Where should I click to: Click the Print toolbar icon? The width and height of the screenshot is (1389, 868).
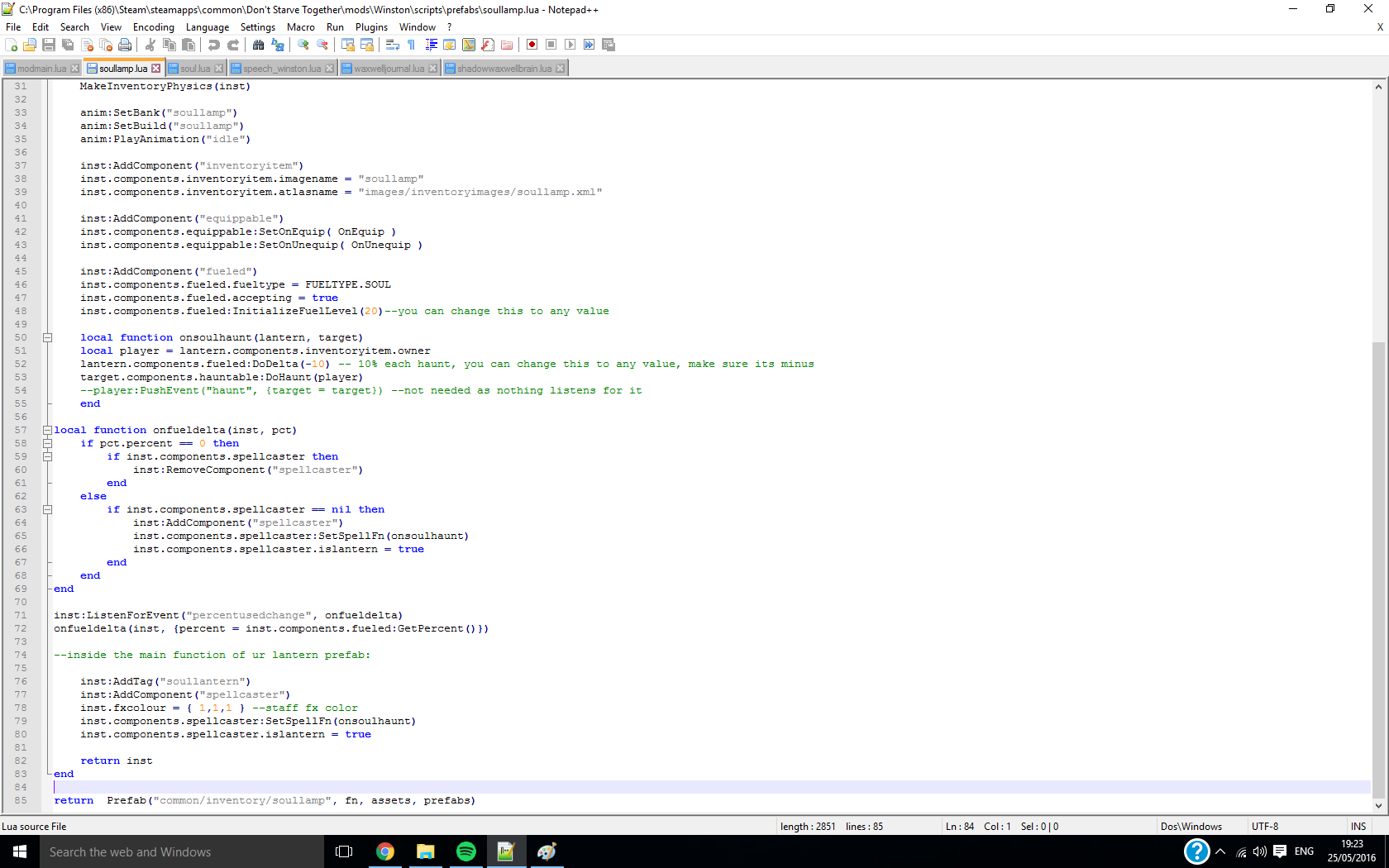125,45
